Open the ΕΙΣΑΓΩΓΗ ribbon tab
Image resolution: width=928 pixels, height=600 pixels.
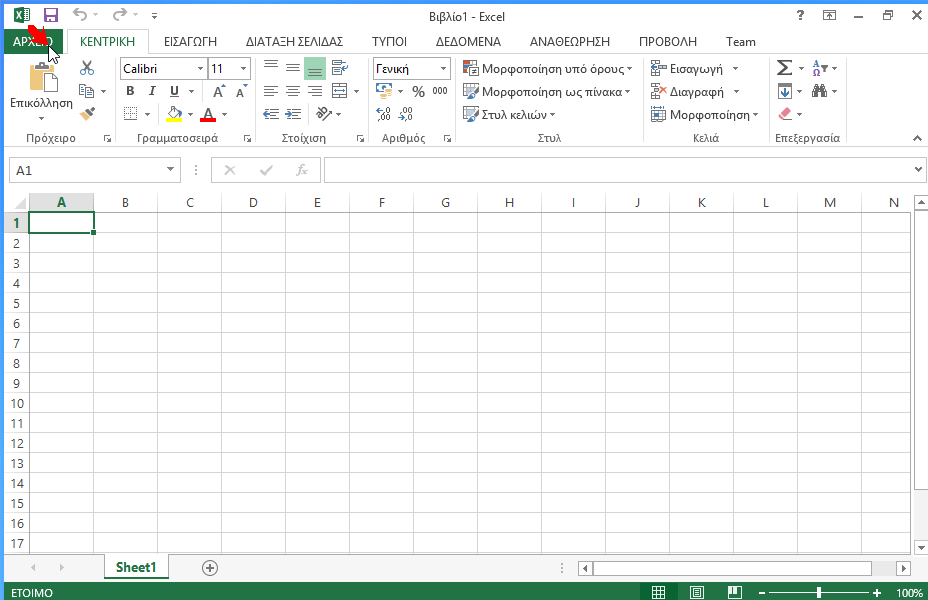pos(191,41)
